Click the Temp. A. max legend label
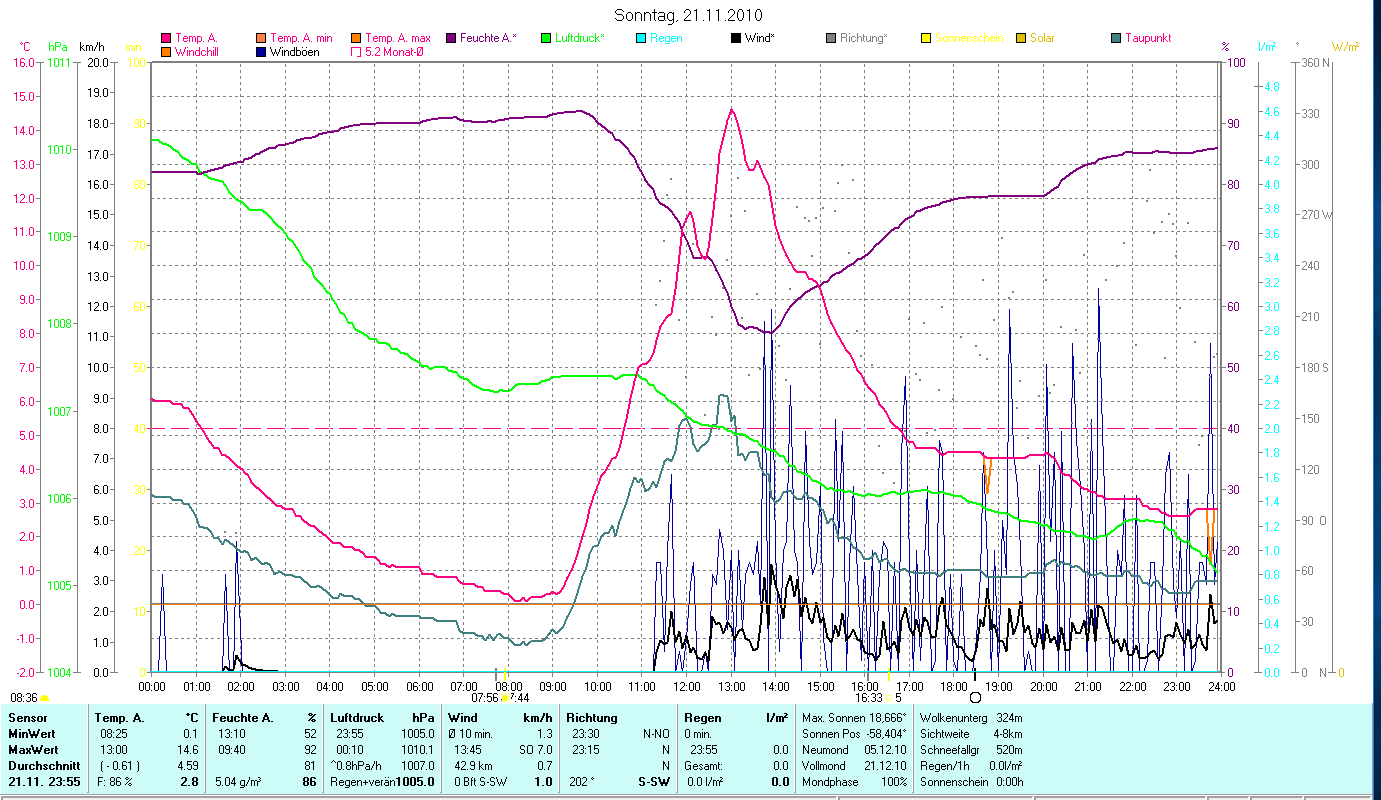 click(397, 39)
